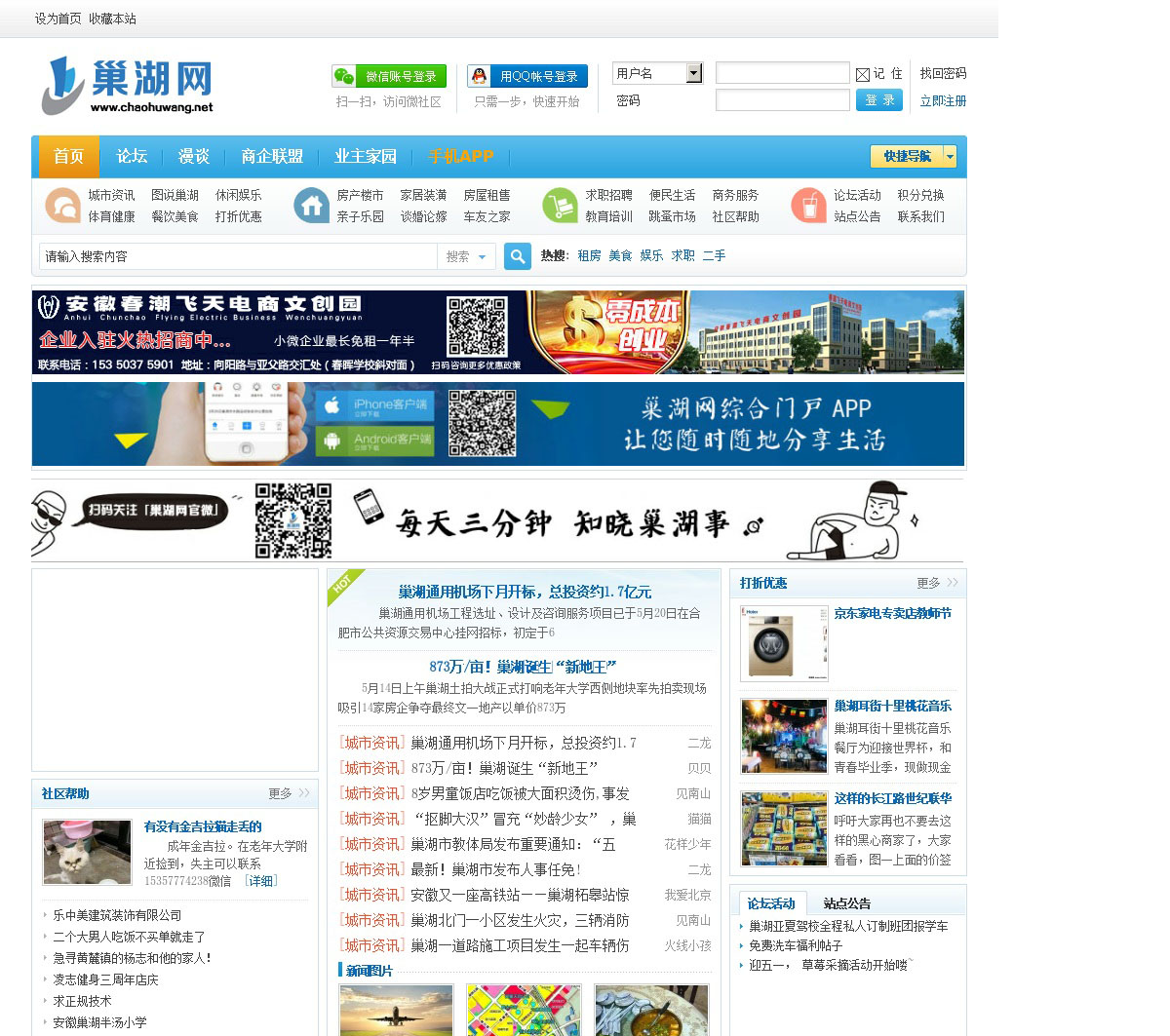The height and width of the screenshot is (1036, 1170).
Task: Open 有没有金吉拉猫走丢的 post
Action: tap(203, 826)
